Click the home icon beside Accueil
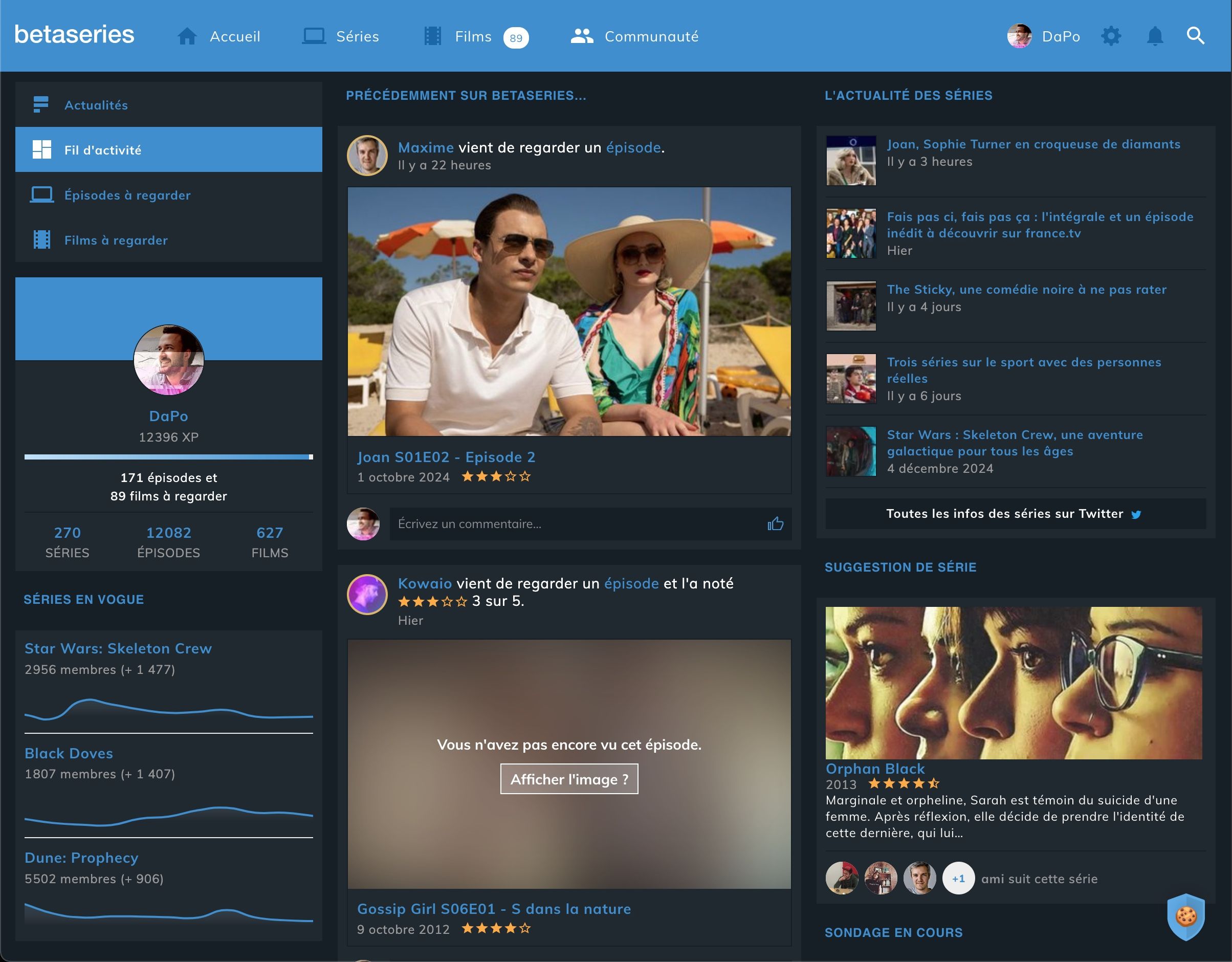The height and width of the screenshot is (962, 1232). (187, 36)
